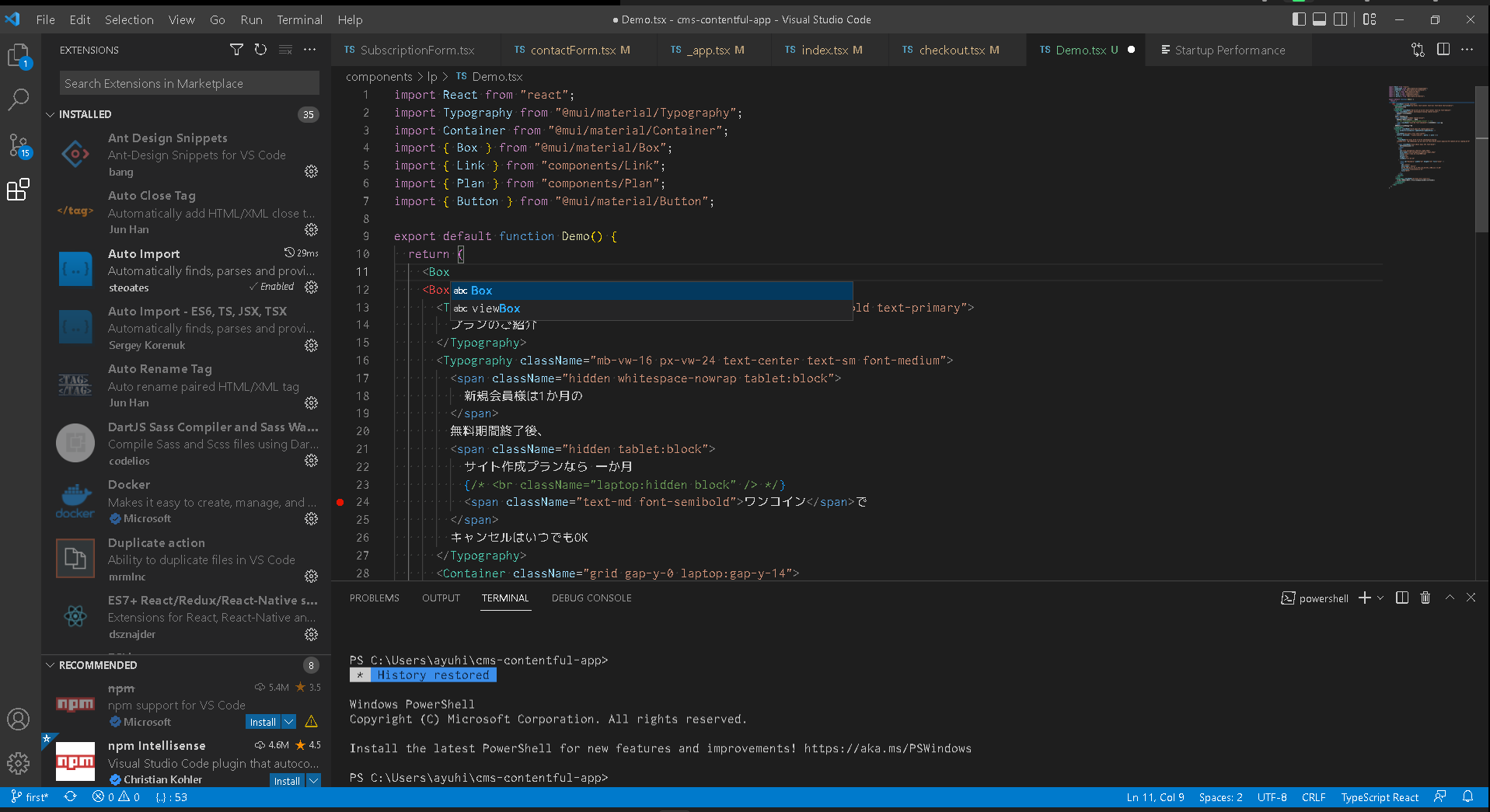Select the TypeScript React language mode
This screenshot has height=812, width=1490.
tap(1380, 796)
